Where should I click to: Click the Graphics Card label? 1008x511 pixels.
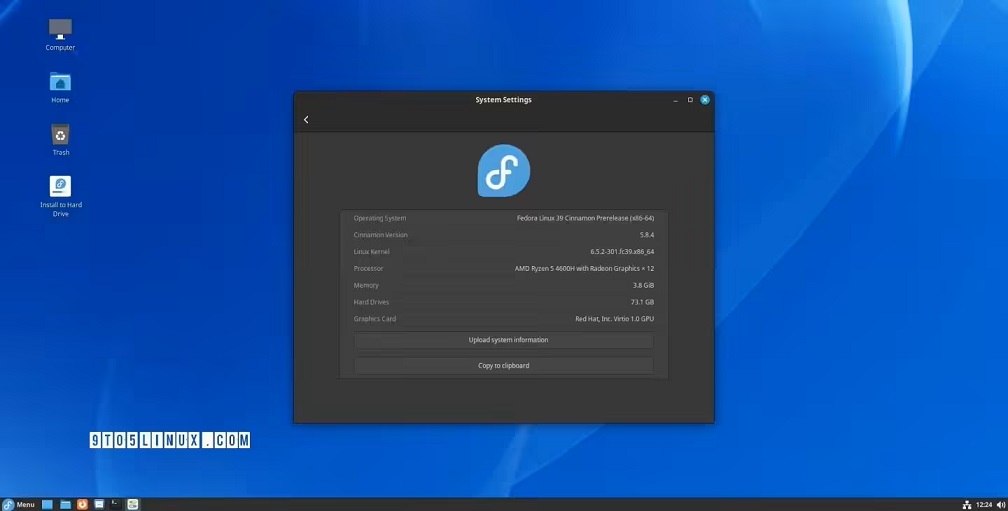click(375, 319)
